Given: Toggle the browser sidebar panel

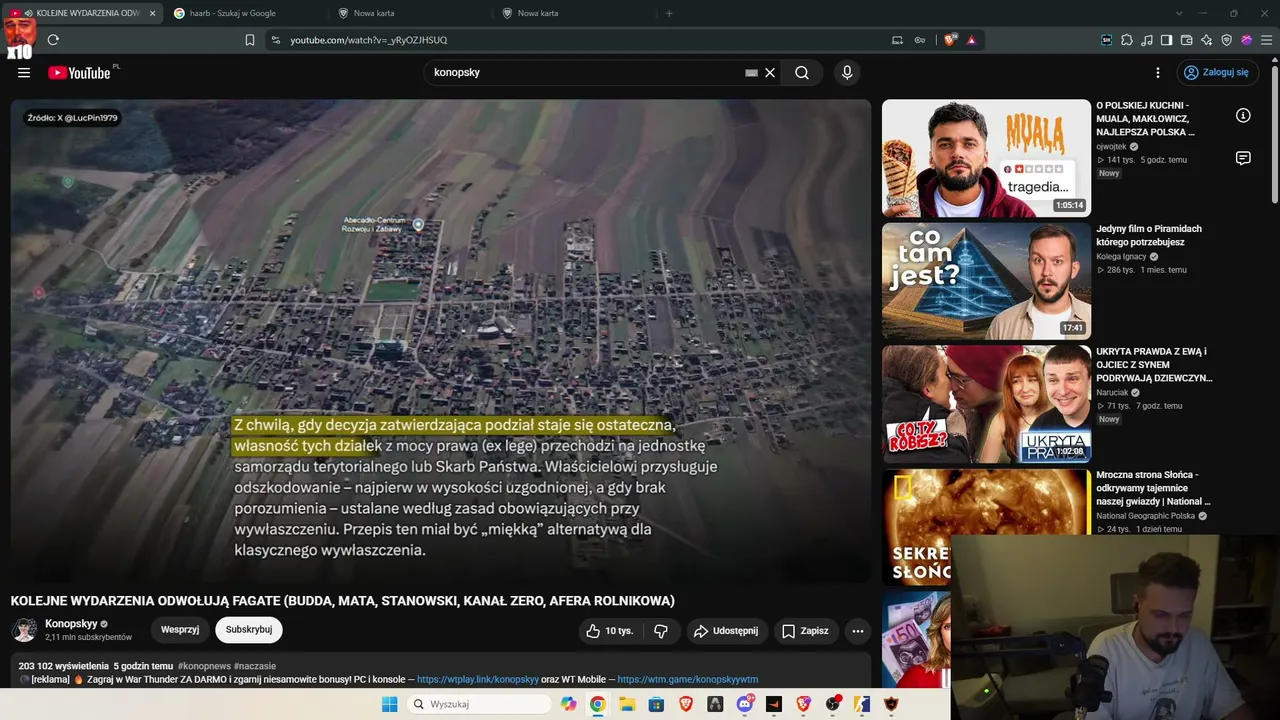Looking at the screenshot, I should [1167, 40].
